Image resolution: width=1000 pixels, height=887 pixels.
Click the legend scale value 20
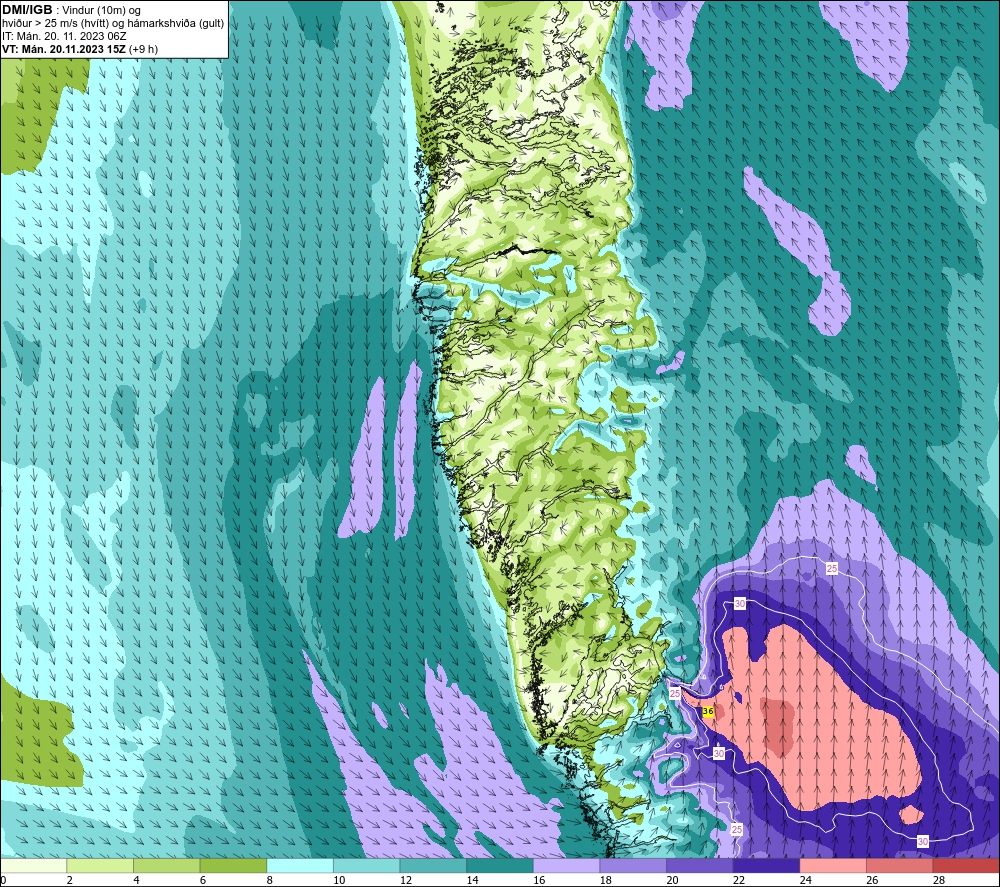[672, 881]
